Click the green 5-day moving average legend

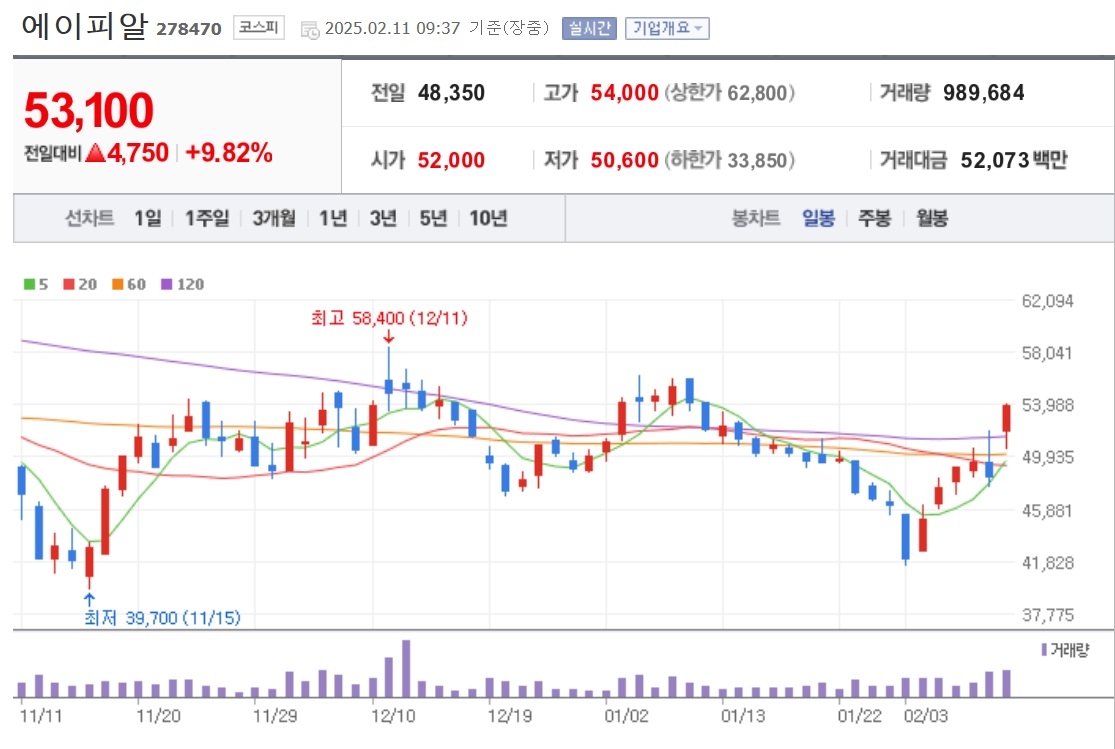coord(36,285)
